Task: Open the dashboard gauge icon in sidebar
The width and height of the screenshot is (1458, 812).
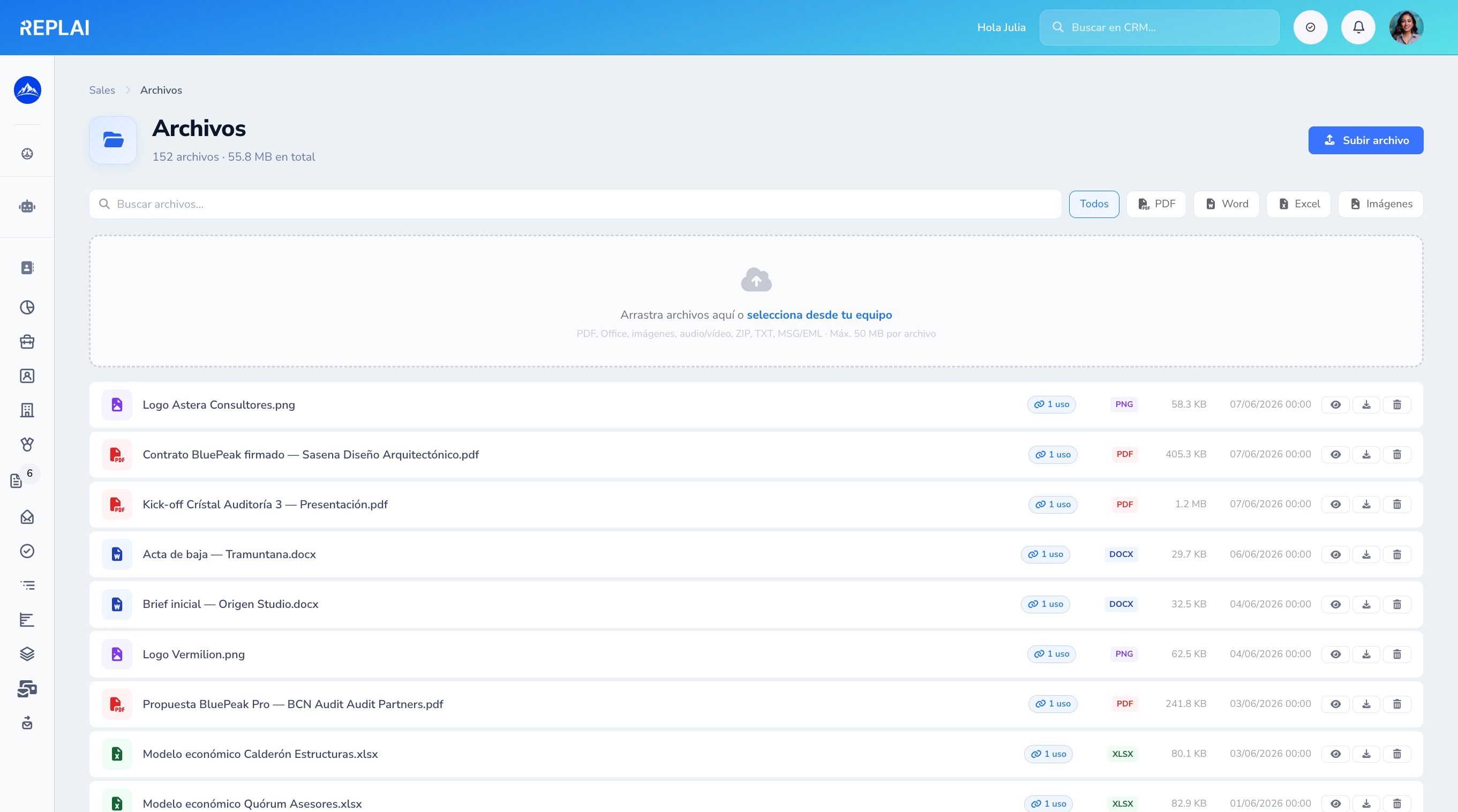Action: pos(27,154)
